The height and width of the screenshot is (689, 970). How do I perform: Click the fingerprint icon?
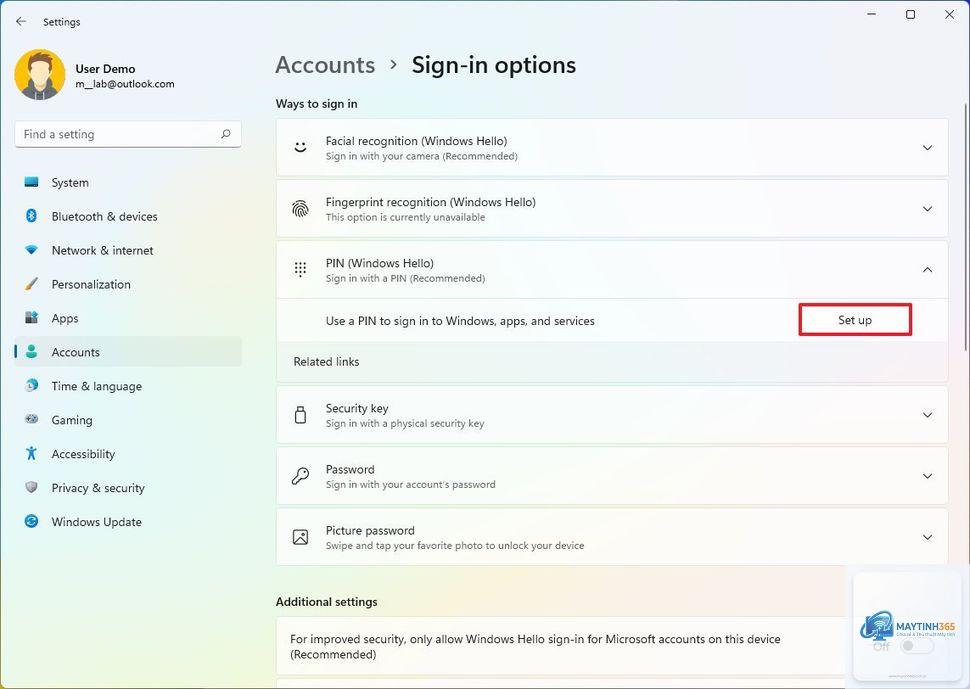(301, 208)
